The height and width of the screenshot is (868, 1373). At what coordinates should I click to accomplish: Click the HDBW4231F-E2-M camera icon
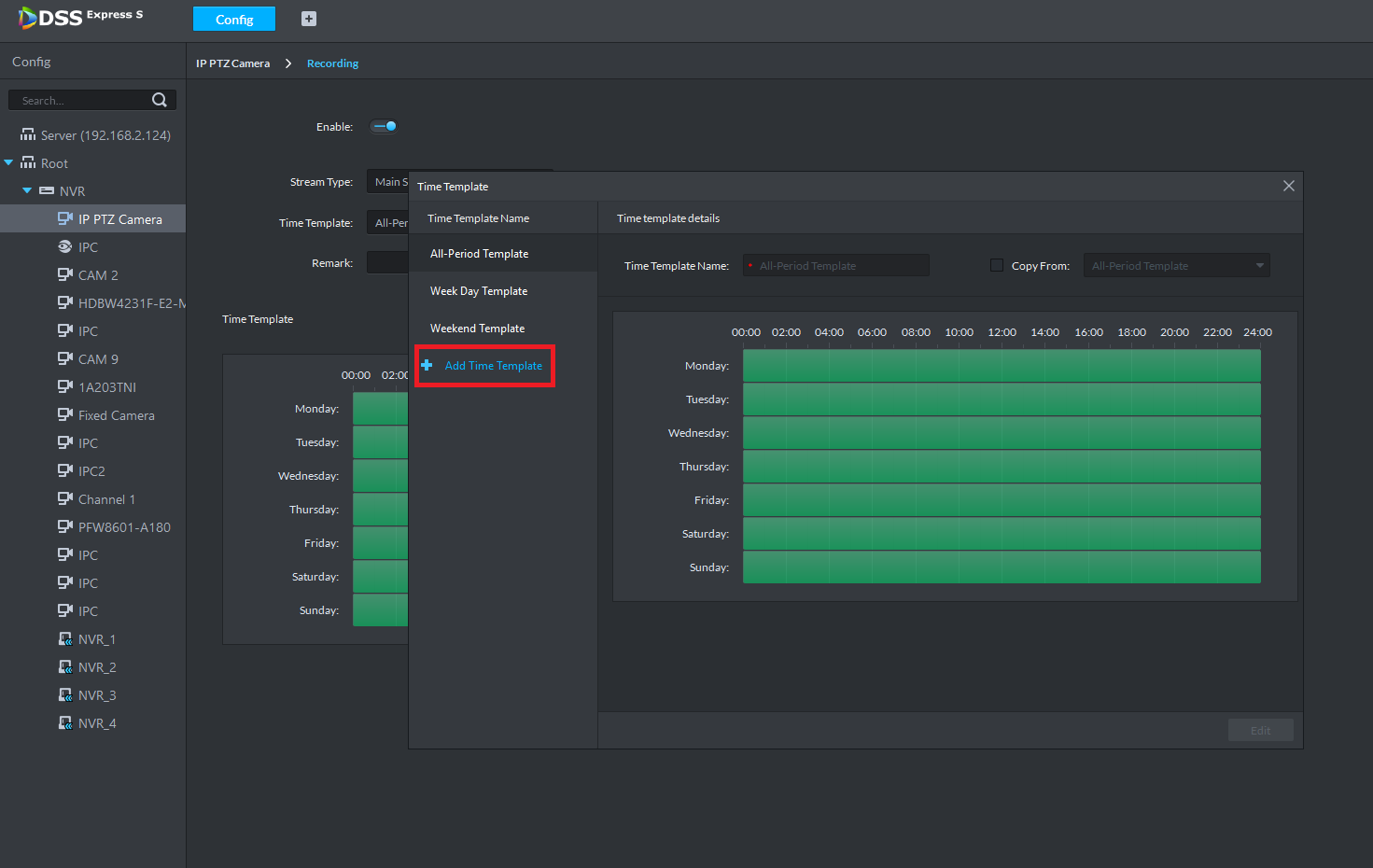pyautogui.click(x=65, y=302)
